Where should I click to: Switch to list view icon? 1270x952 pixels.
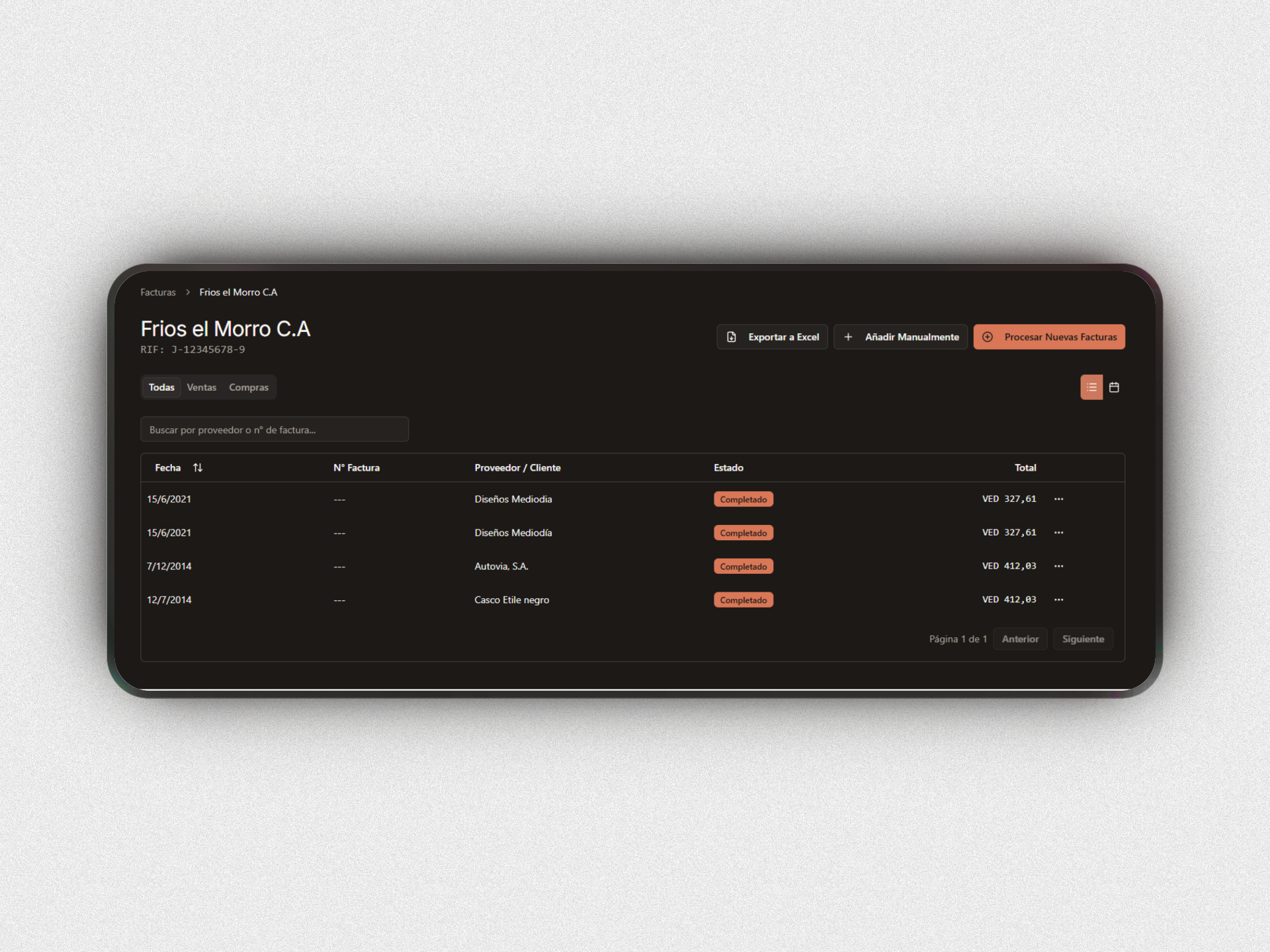click(x=1091, y=387)
